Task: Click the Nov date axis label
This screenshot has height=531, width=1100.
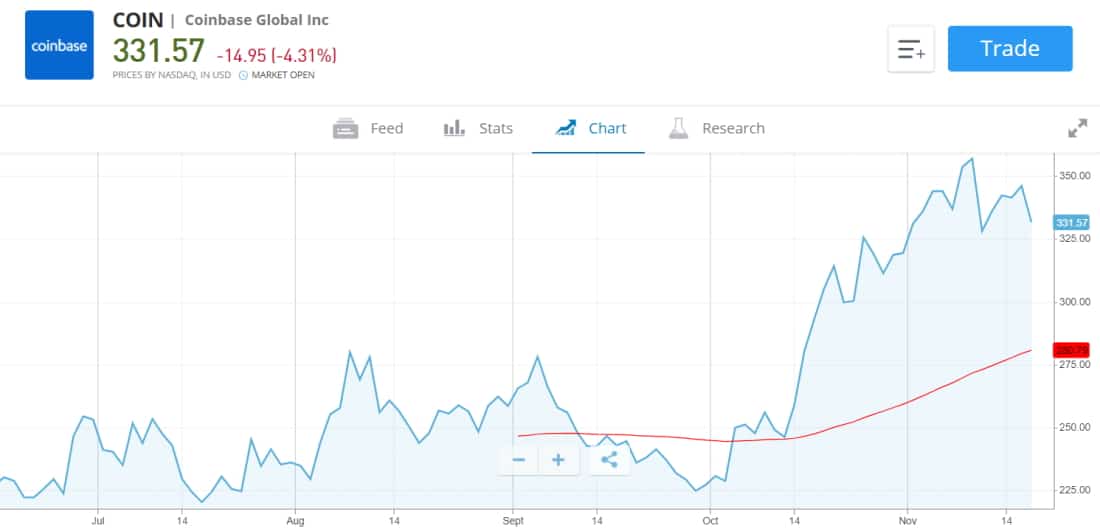Action: (908, 521)
